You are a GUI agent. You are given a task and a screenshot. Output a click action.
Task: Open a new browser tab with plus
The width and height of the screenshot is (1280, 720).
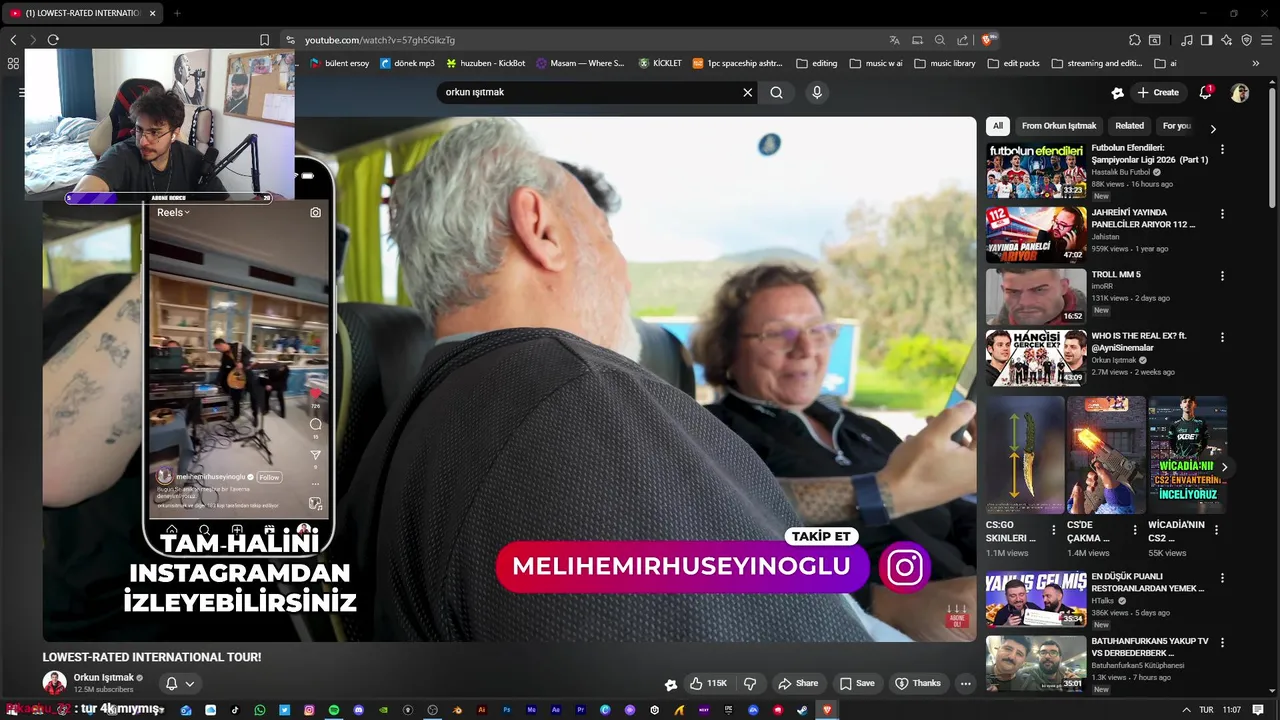pos(177,13)
